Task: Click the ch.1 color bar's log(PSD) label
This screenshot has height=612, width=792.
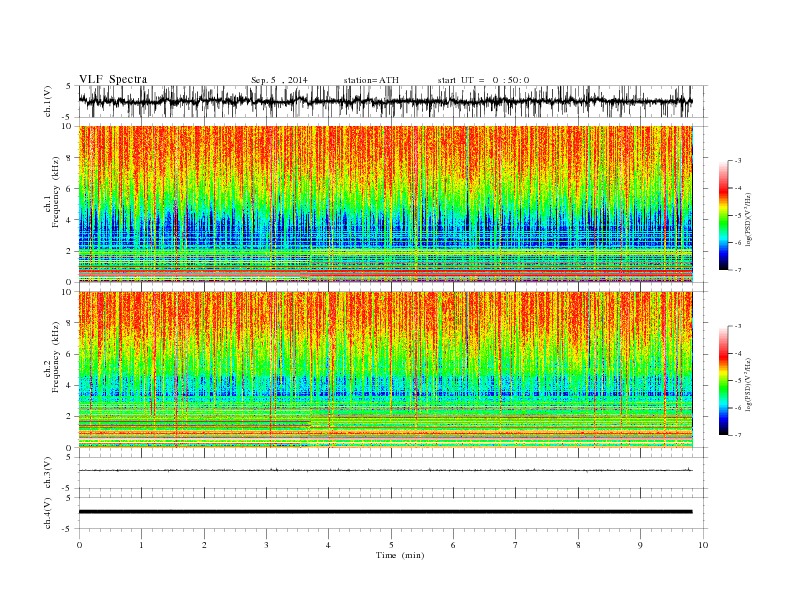Action: click(748, 218)
